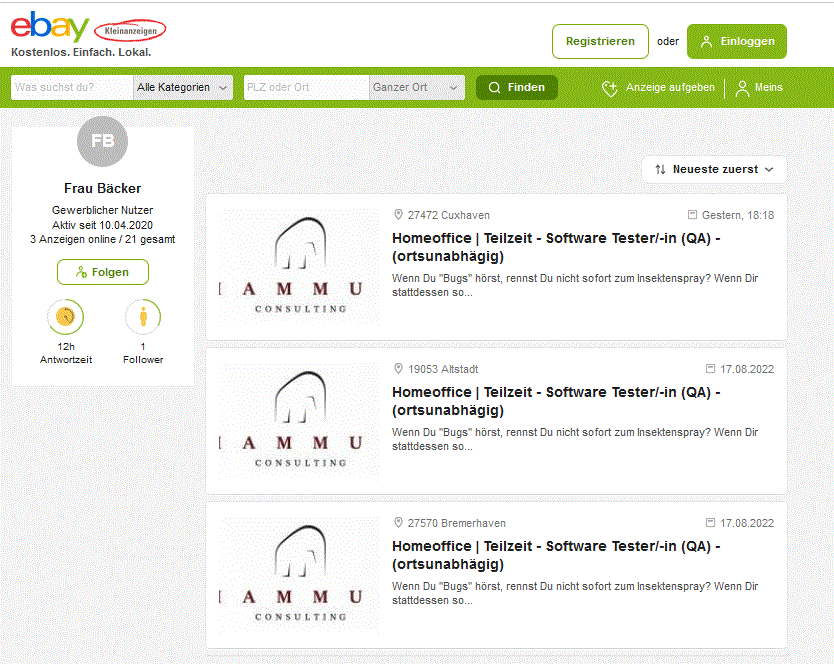Viewport: 834px width, 664px height.
Task: Click the seller name 'Frau Bäcker'
Action: (x=103, y=188)
